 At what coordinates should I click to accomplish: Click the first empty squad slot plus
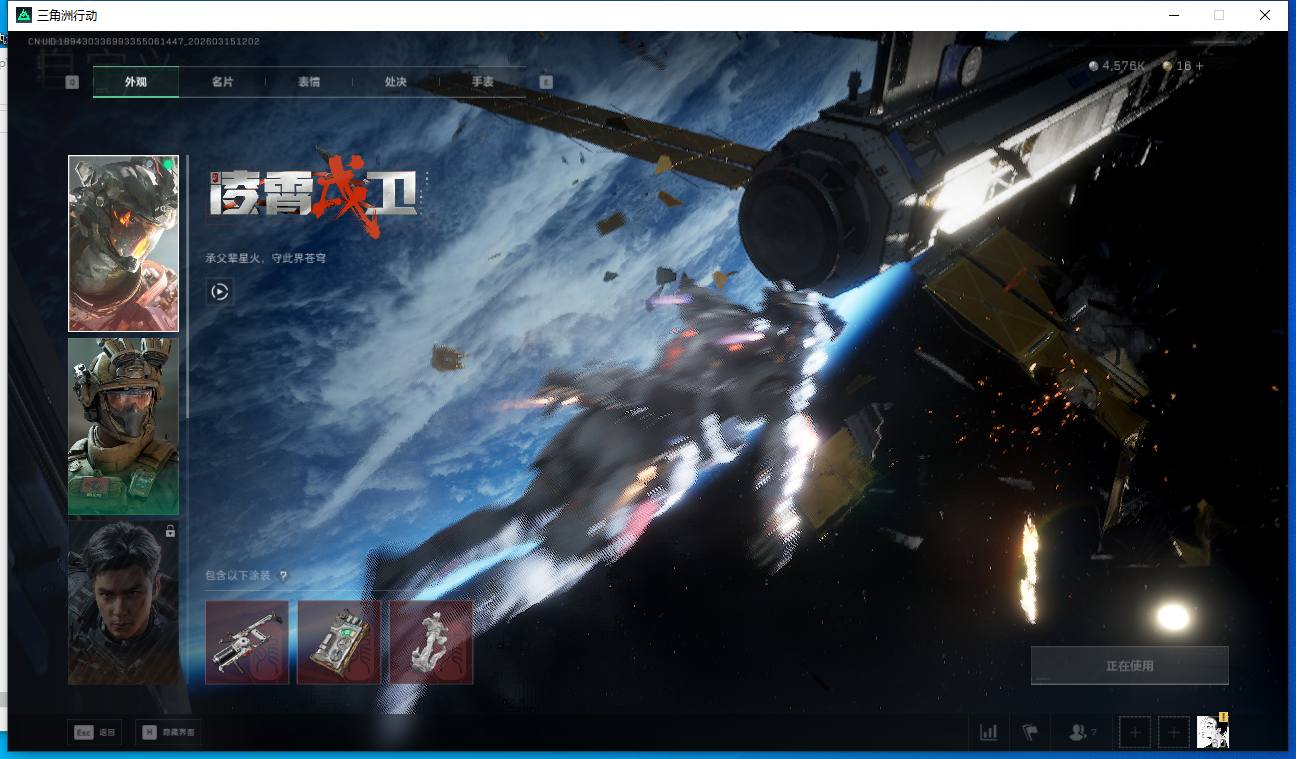(x=1135, y=733)
